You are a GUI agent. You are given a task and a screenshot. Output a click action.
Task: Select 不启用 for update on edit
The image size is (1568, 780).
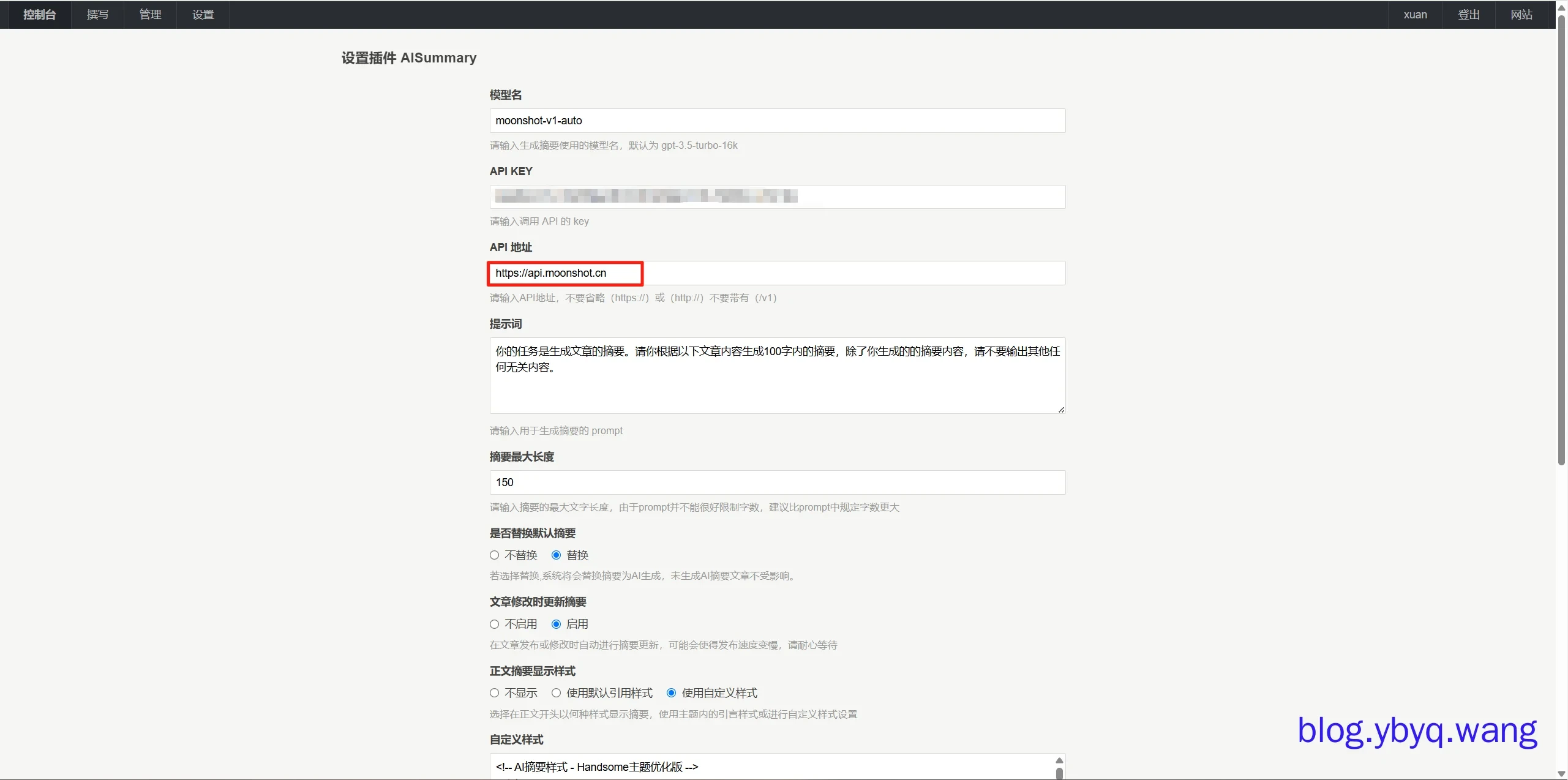click(x=495, y=624)
